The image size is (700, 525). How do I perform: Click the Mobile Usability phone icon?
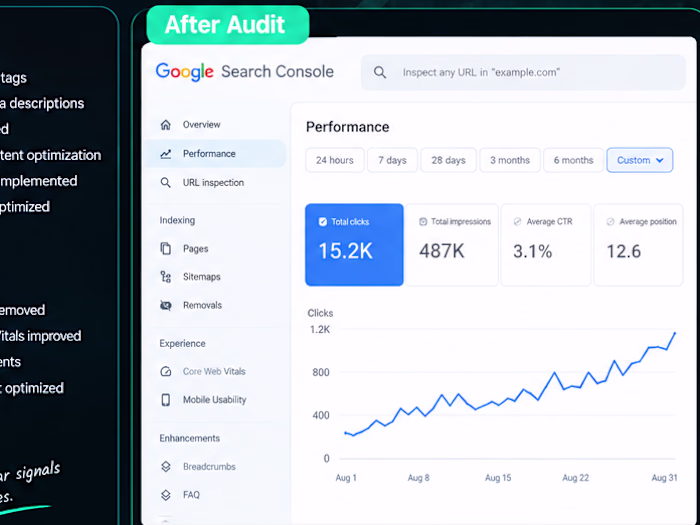click(x=166, y=400)
